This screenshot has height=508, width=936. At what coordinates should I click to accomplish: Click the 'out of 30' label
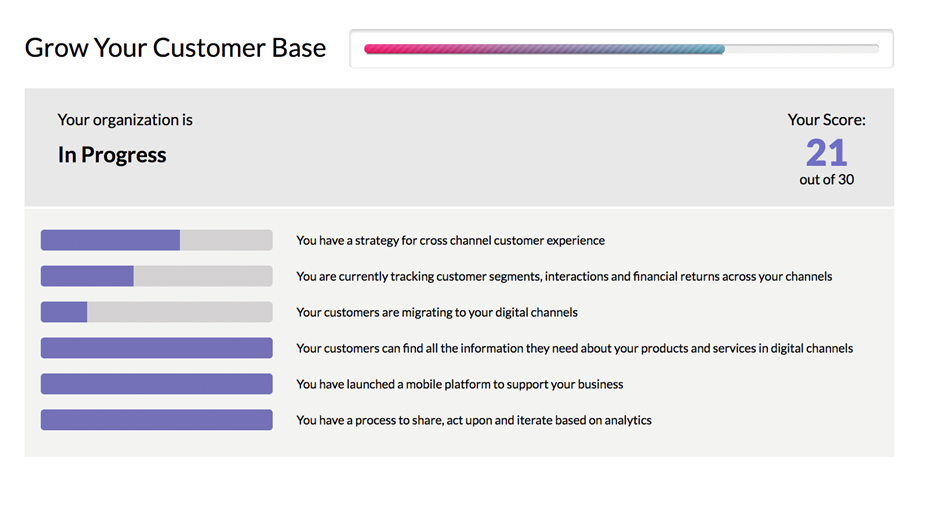[x=826, y=180]
